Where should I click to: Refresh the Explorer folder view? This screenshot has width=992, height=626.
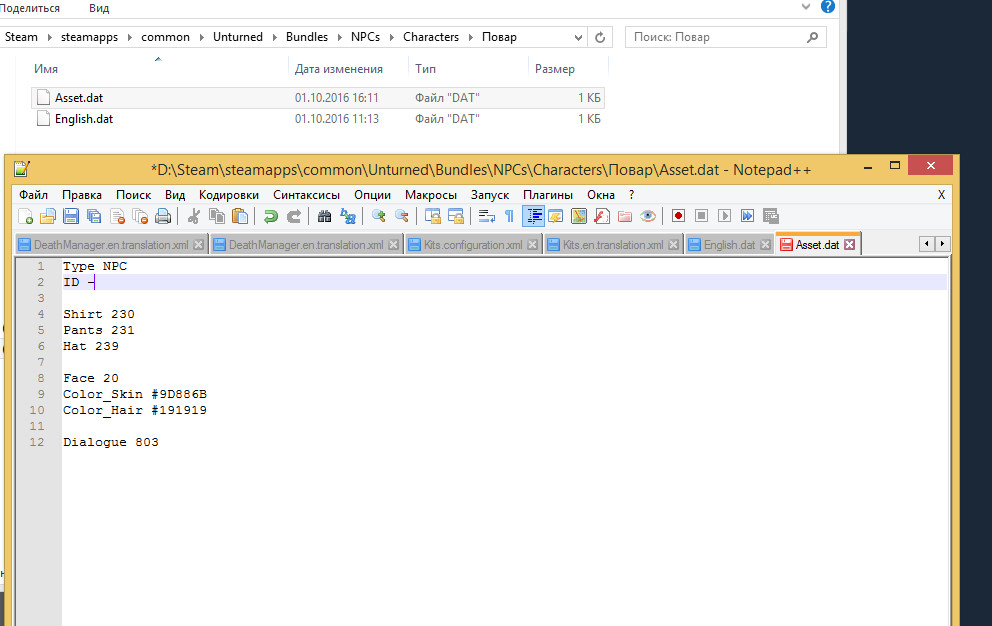click(x=600, y=37)
